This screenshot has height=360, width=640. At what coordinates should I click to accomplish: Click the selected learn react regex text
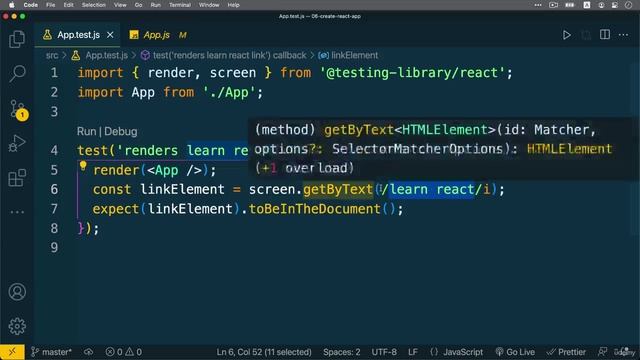[431, 189]
